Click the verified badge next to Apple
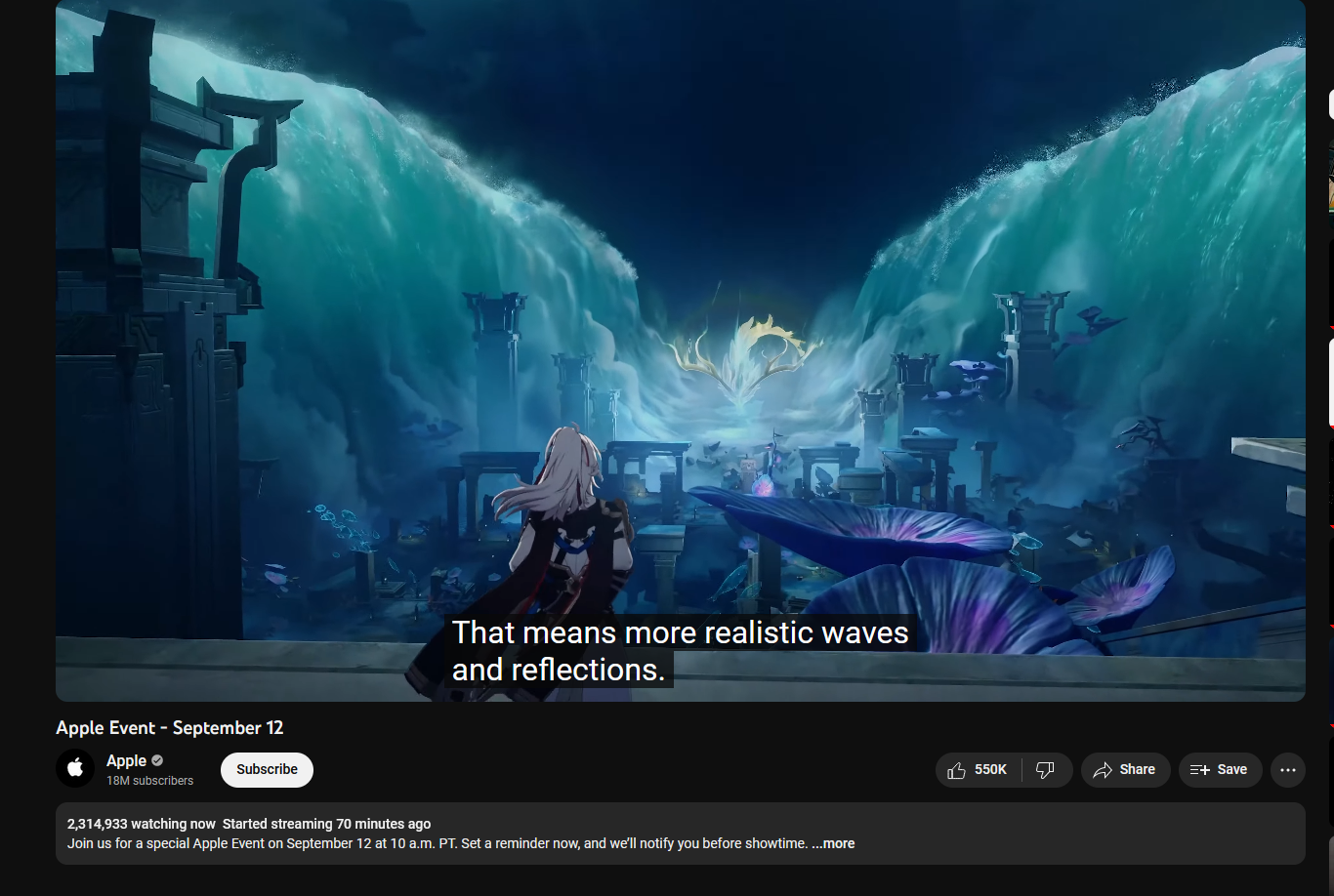This screenshot has width=1334, height=896. click(x=157, y=760)
